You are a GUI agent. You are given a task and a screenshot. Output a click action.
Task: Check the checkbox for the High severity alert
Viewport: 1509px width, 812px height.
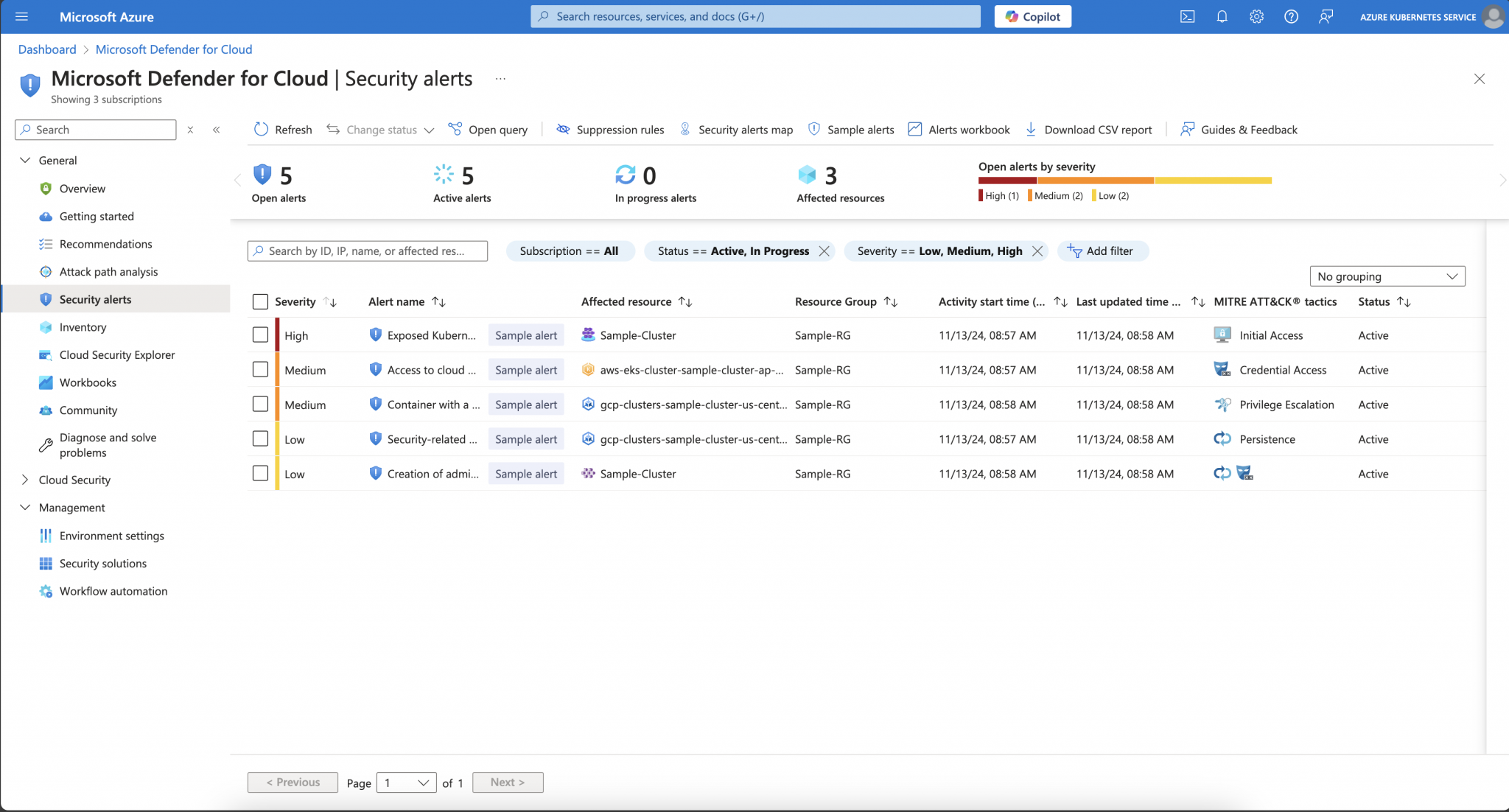(260, 335)
